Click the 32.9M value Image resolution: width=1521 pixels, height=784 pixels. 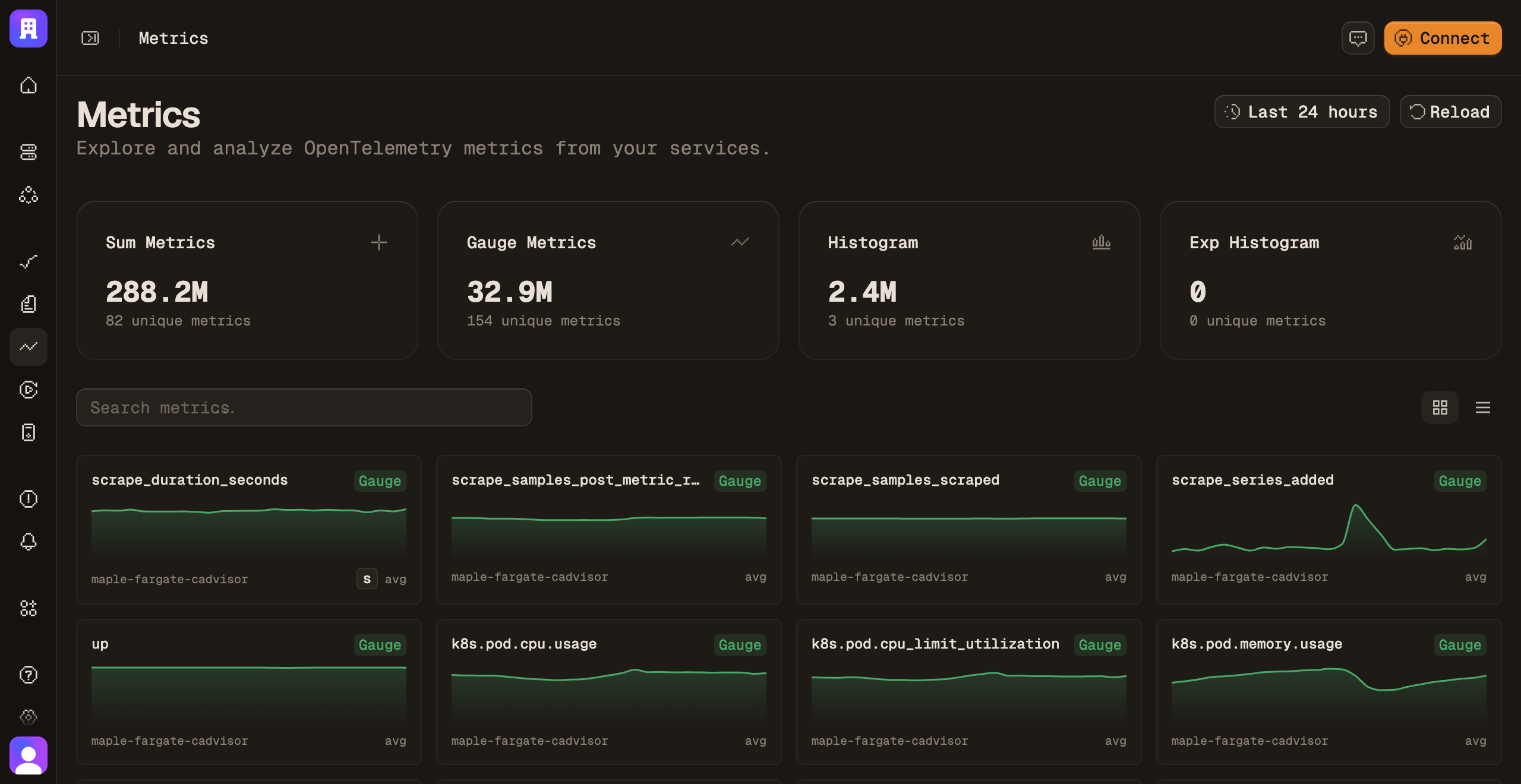click(510, 292)
